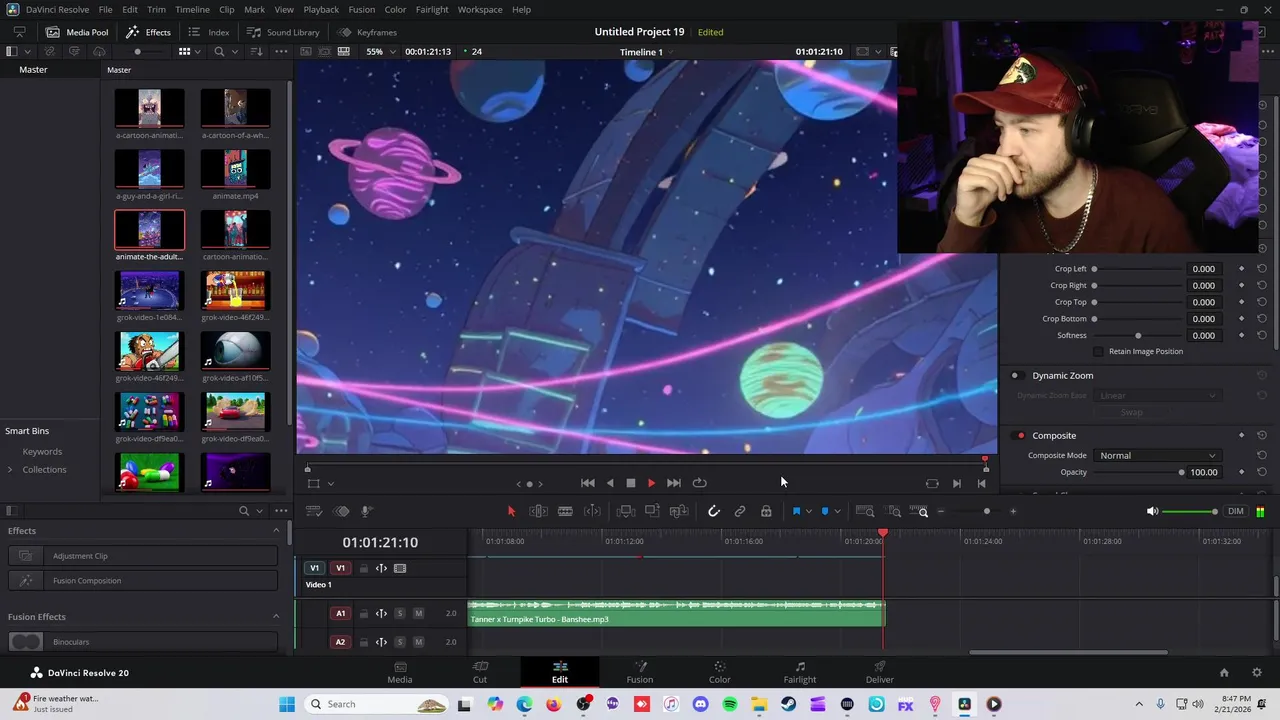The width and height of the screenshot is (1280, 720).
Task: Reset Crop Left value
Action: [x=1261, y=268]
